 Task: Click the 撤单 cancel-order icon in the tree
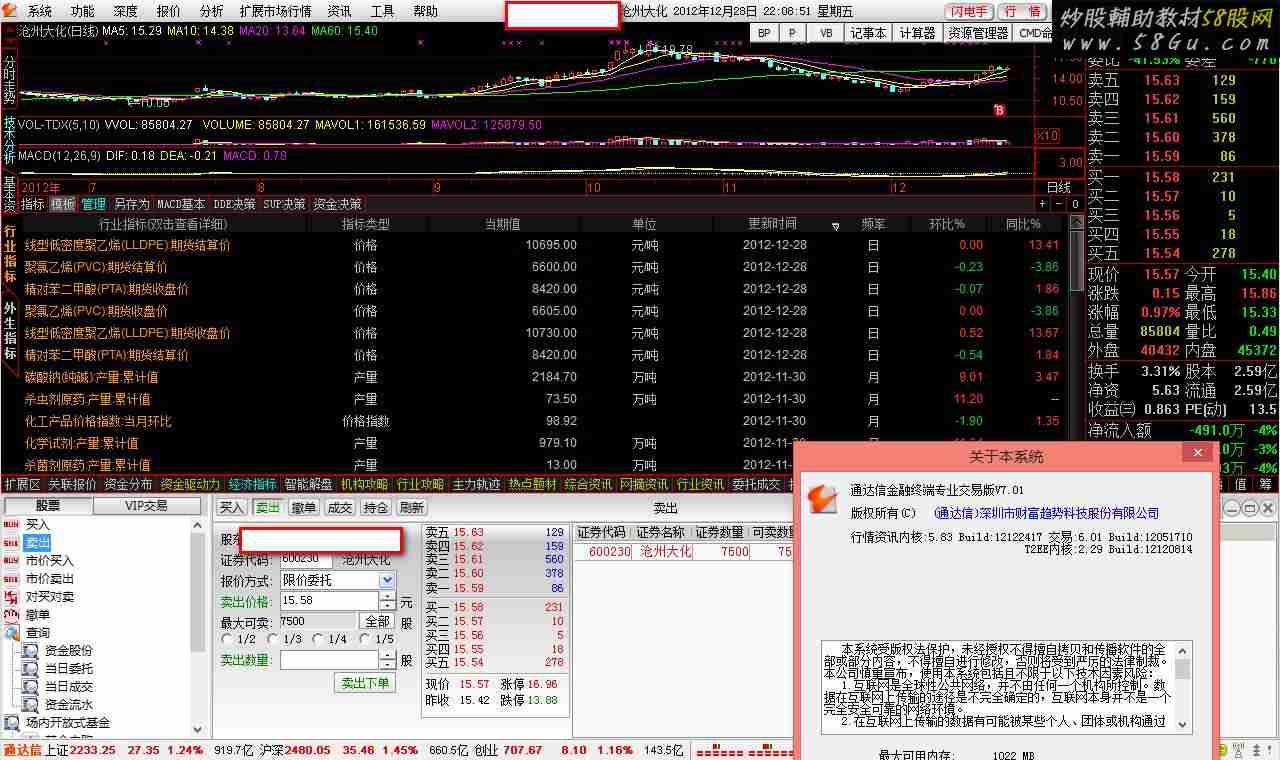click(x=12, y=614)
